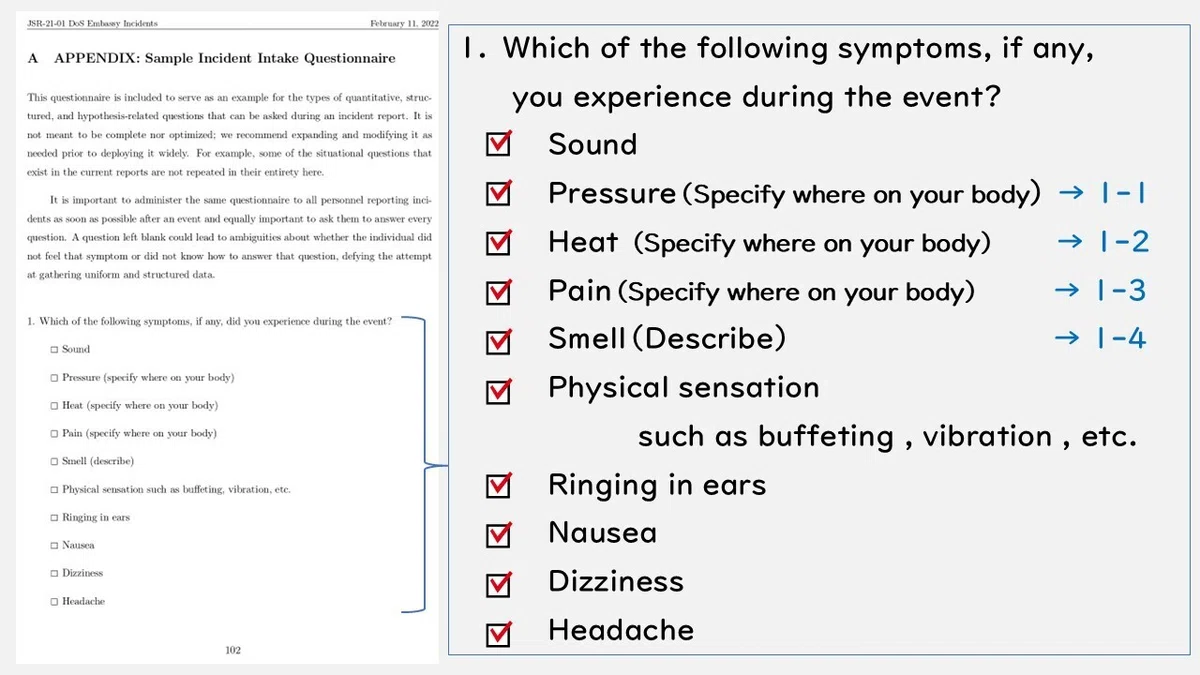
Task: Uncheck the Headache checkbox in right panel
Action: pos(498,633)
